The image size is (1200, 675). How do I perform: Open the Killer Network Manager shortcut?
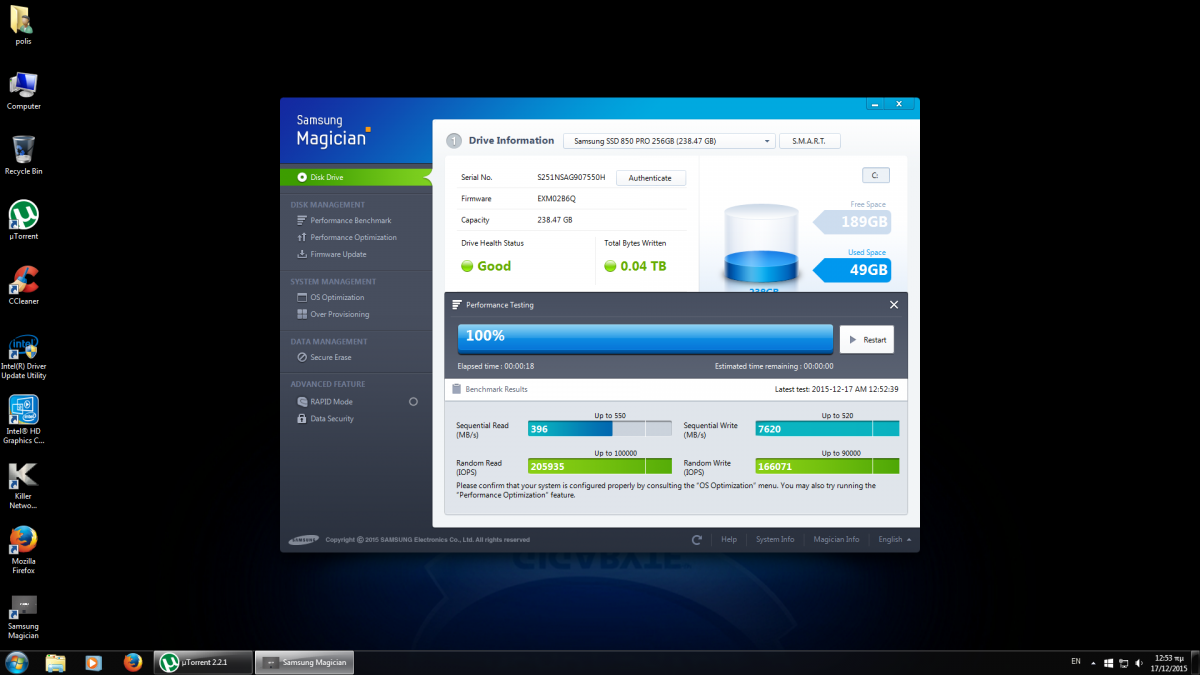tap(23, 485)
